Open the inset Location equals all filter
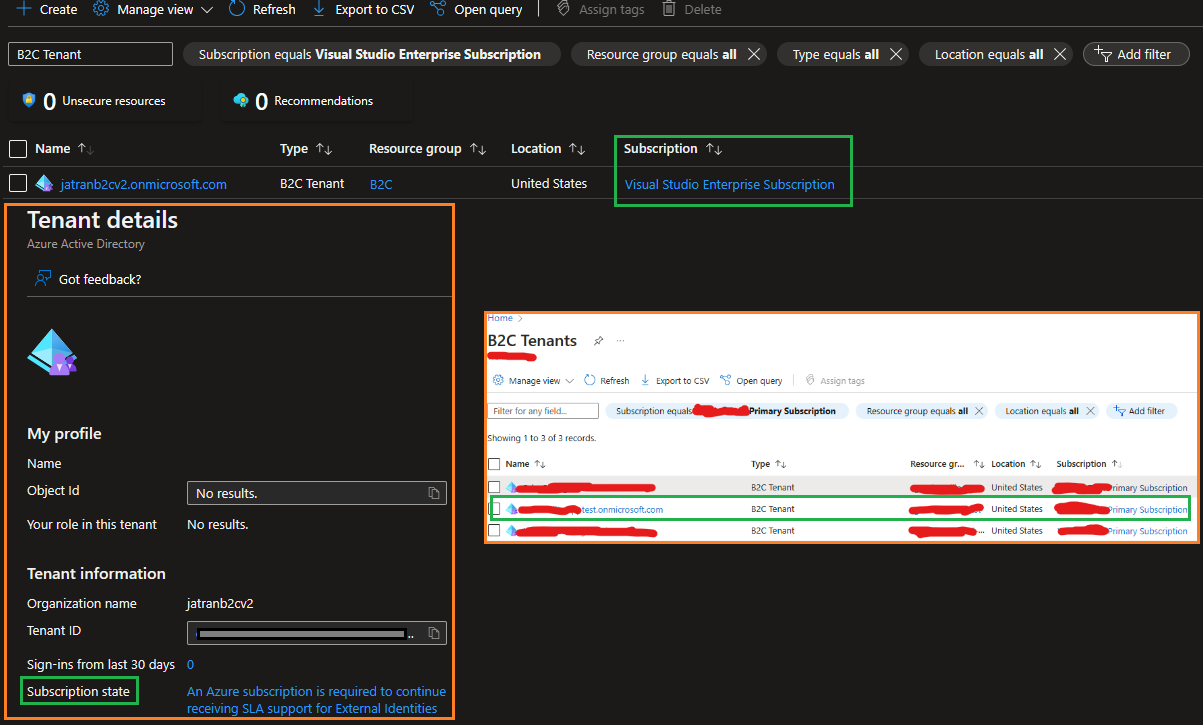This screenshot has height=725, width=1203. pyautogui.click(x=1042, y=411)
